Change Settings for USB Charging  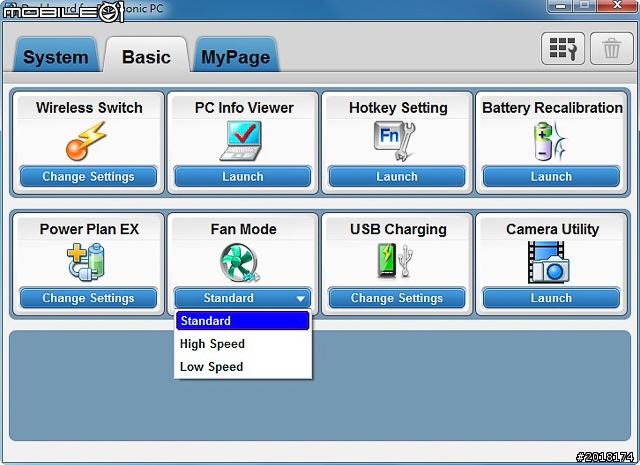[397, 298]
